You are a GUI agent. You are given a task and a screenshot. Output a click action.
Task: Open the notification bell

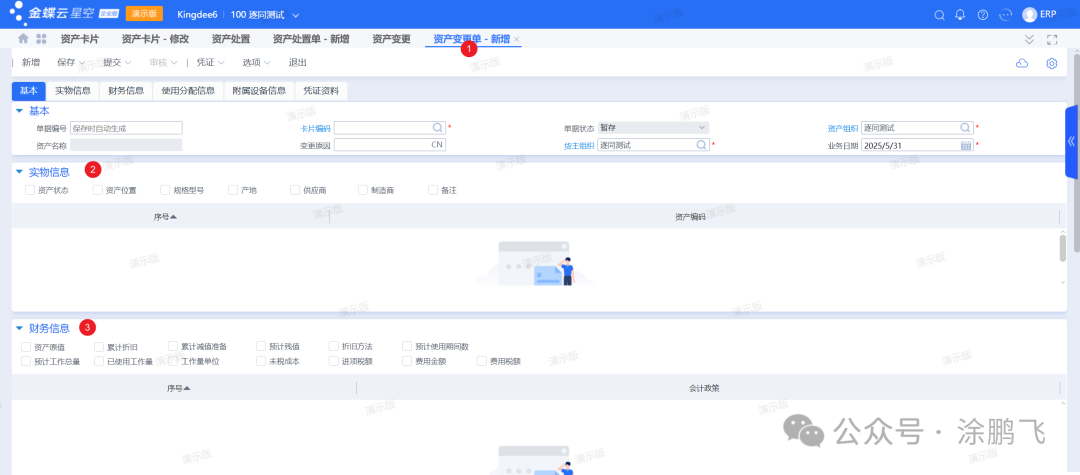[960, 15]
